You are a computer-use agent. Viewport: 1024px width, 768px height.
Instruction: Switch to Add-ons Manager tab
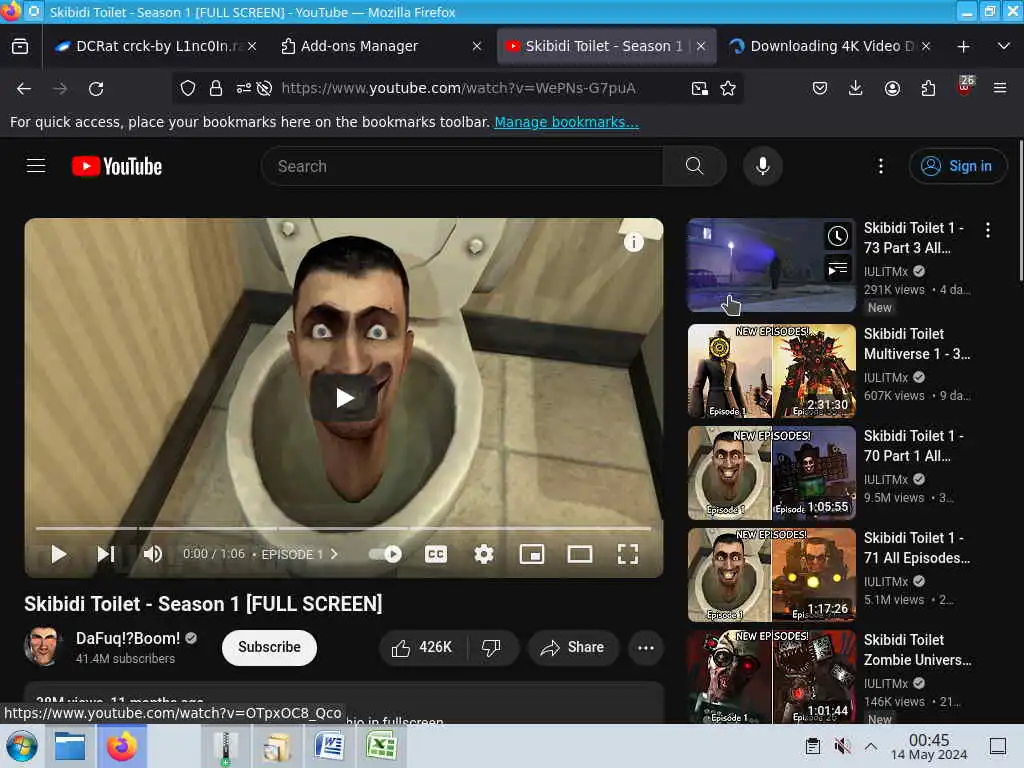coord(379,46)
